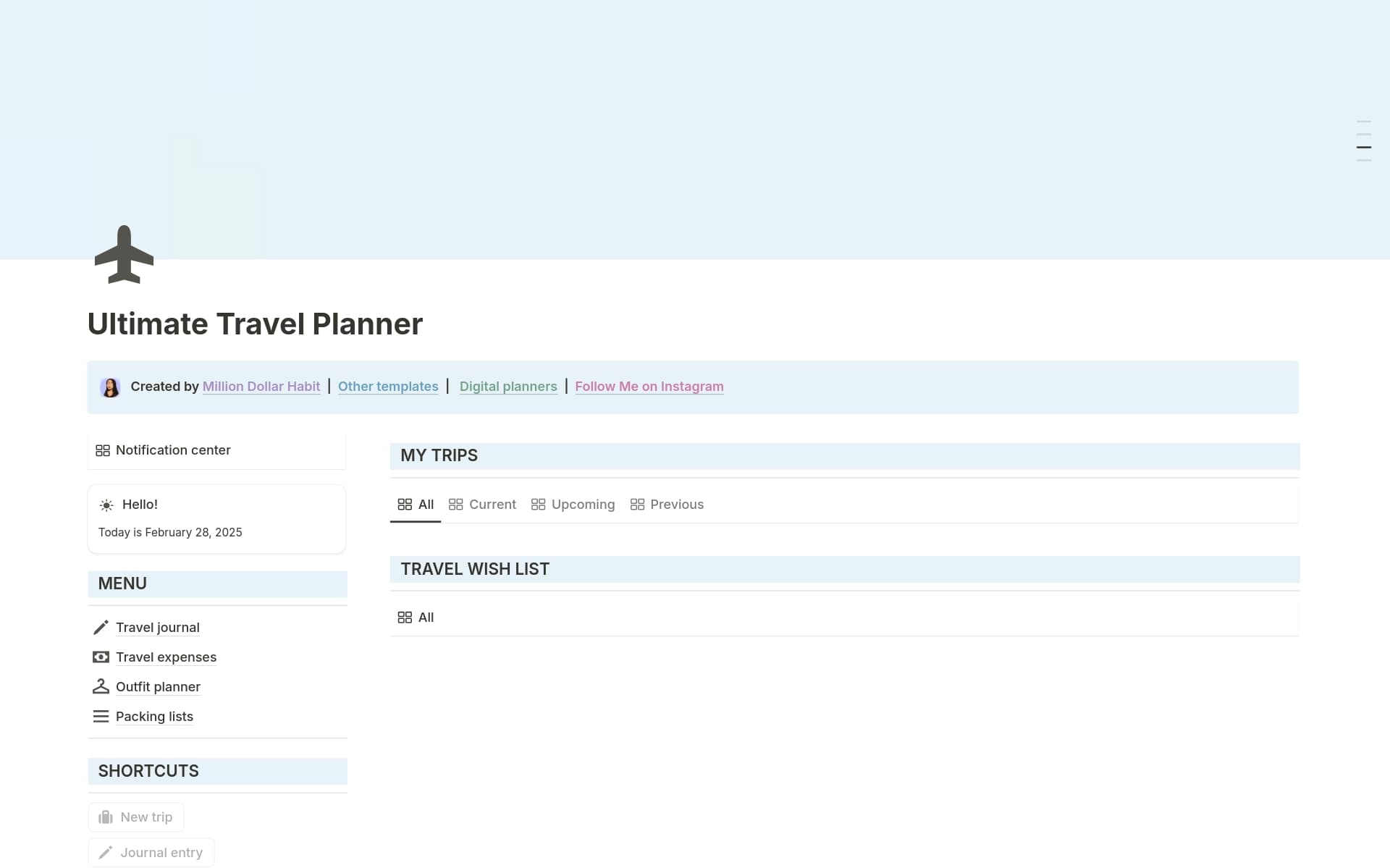This screenshot has width=1390, height=868.
Task: Click the New trip shortcut button
Action: click(x=135, y=817)
